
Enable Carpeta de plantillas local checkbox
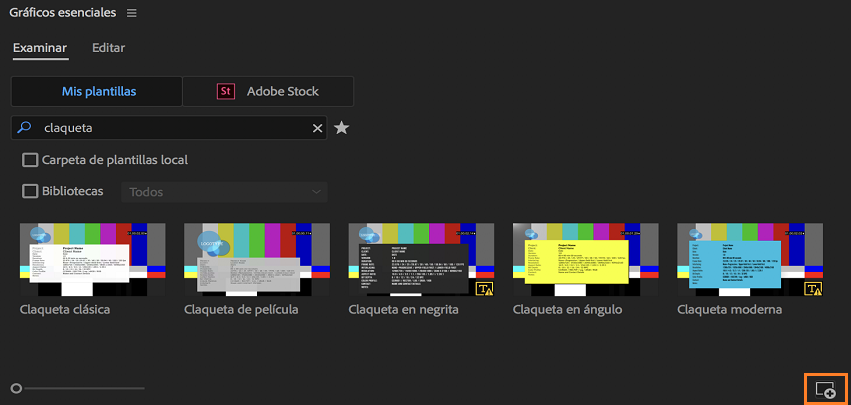point(30,160)
